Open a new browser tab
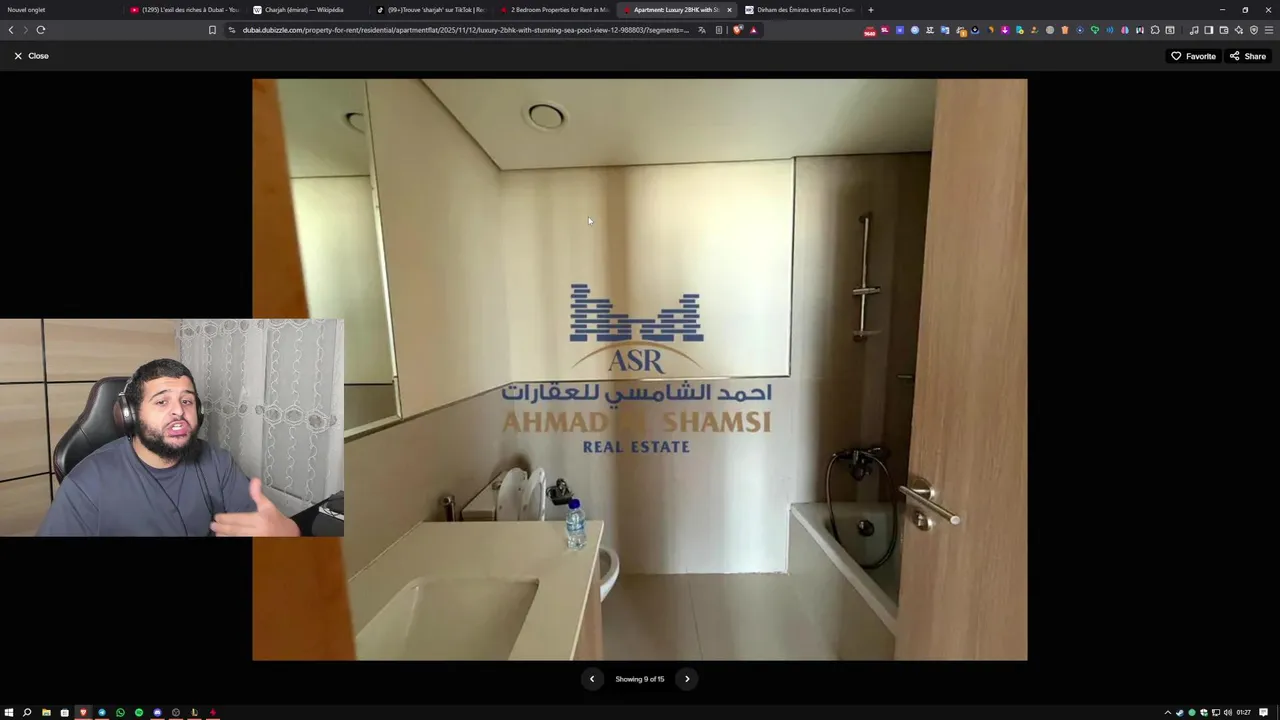1280x720 pixels. pos(871,10)
